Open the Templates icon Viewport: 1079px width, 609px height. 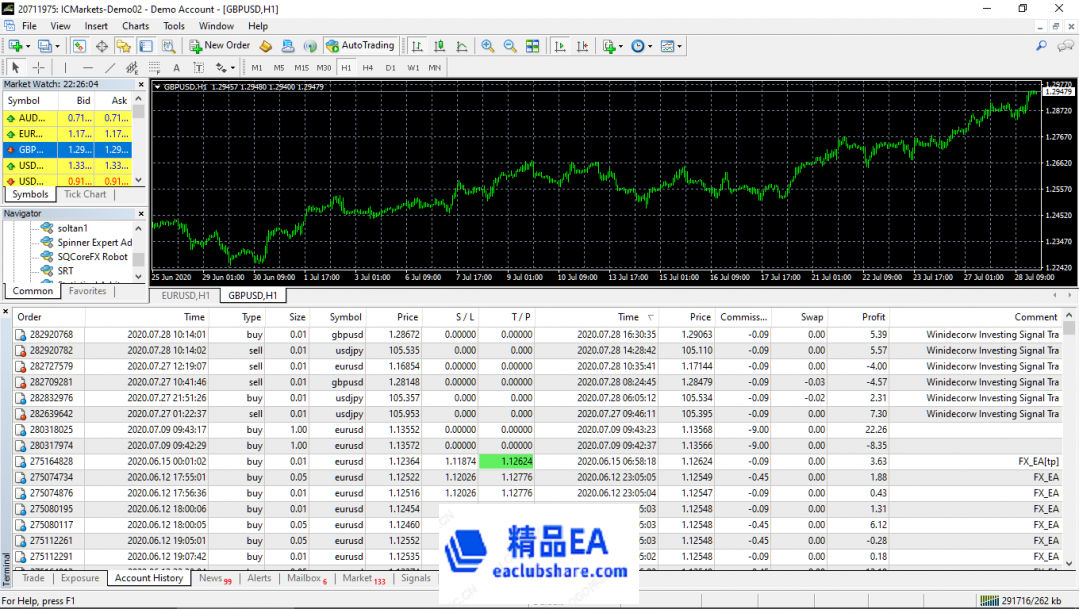[667, 46]
